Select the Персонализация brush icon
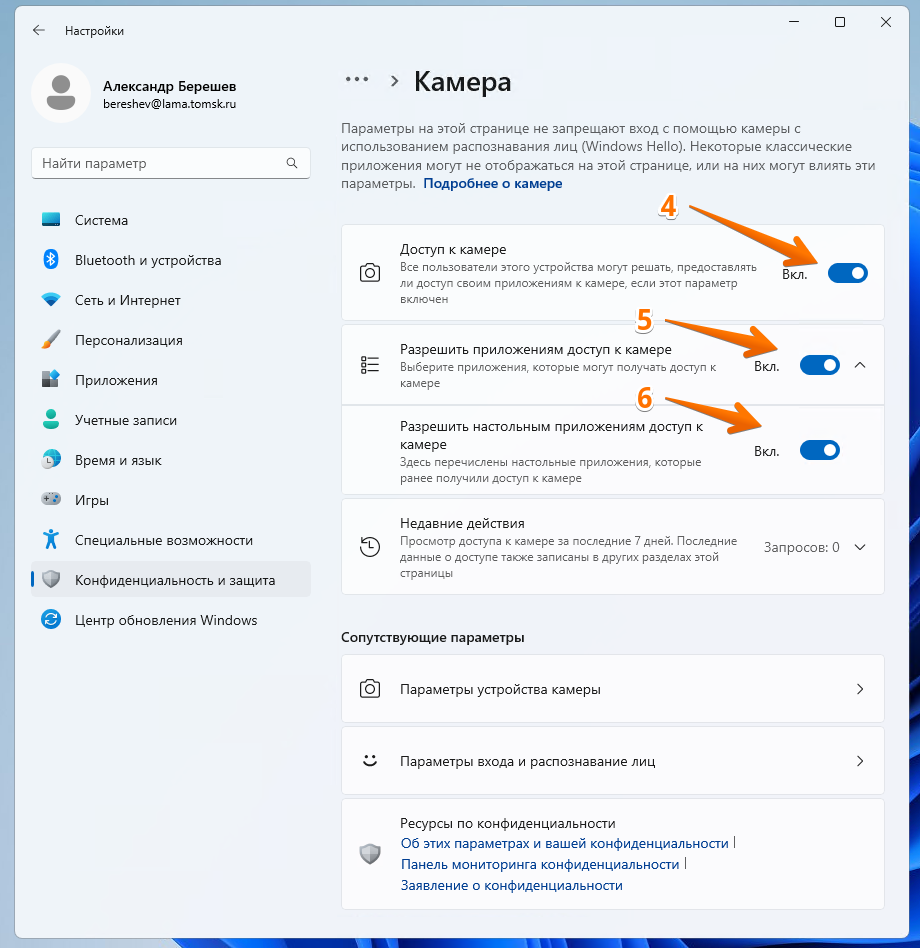920x948 pixels. (51, 340)
